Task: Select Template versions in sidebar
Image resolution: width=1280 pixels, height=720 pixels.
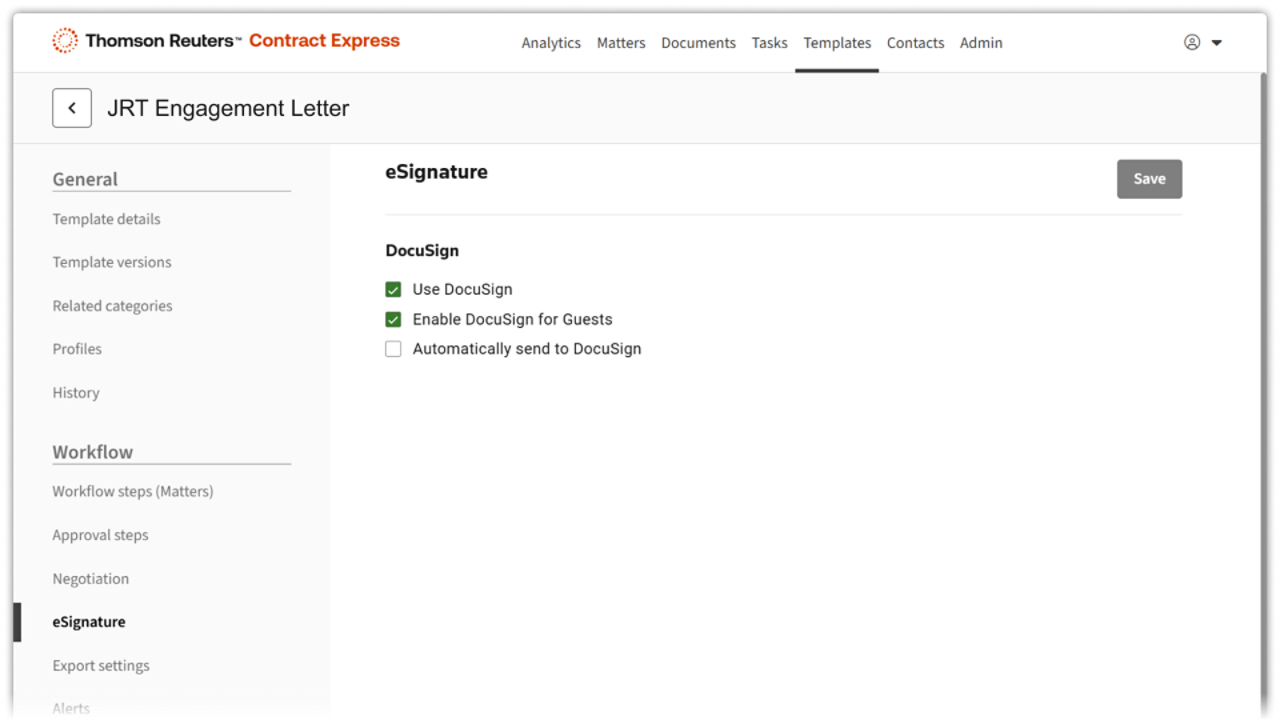Action: tap(112, 262)
